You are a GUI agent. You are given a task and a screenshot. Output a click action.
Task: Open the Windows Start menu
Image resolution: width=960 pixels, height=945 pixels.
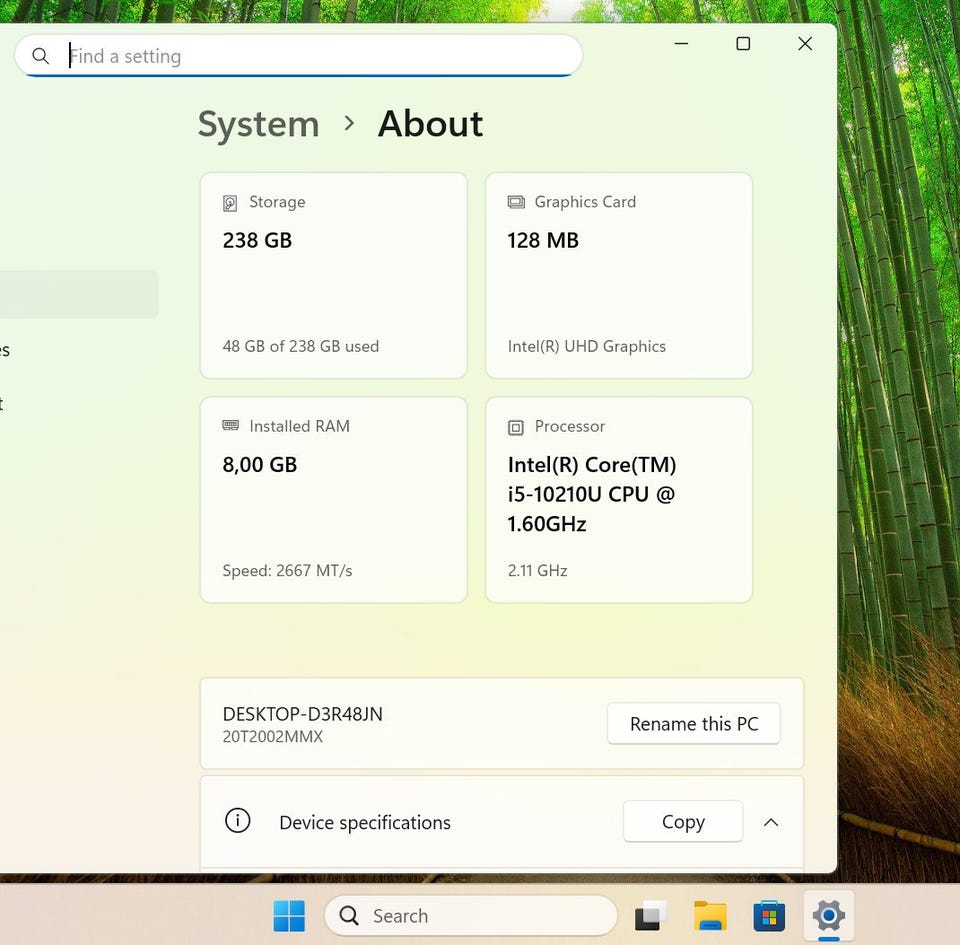289,915
